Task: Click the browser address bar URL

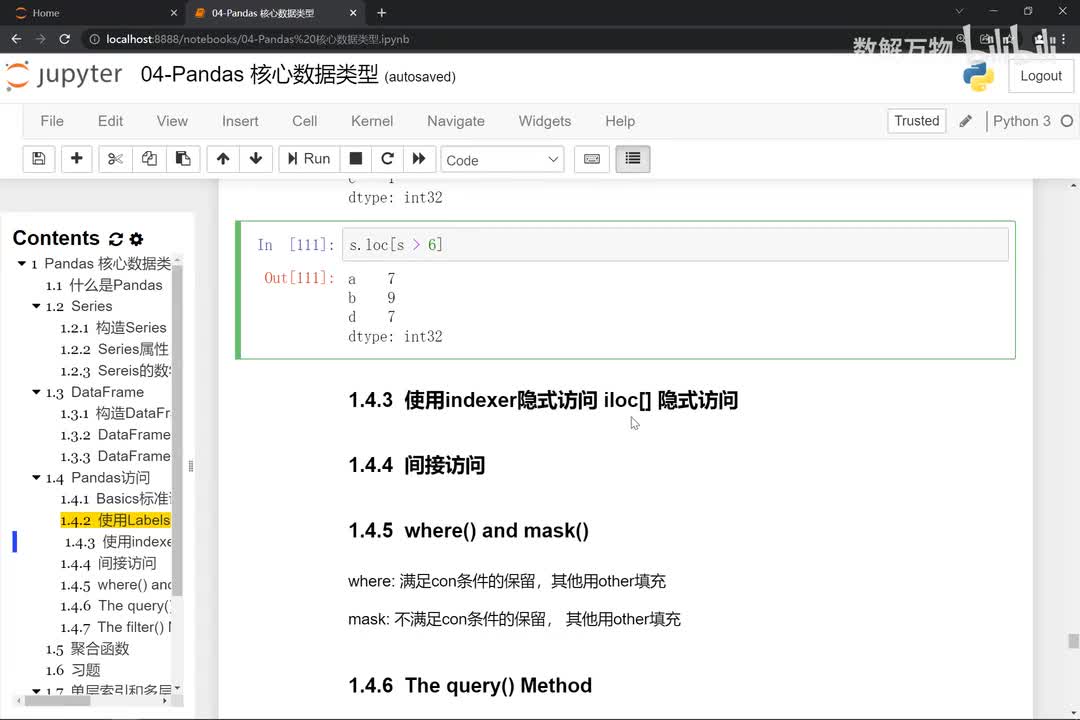Action: pyautogui.click(x=258, y=39)
